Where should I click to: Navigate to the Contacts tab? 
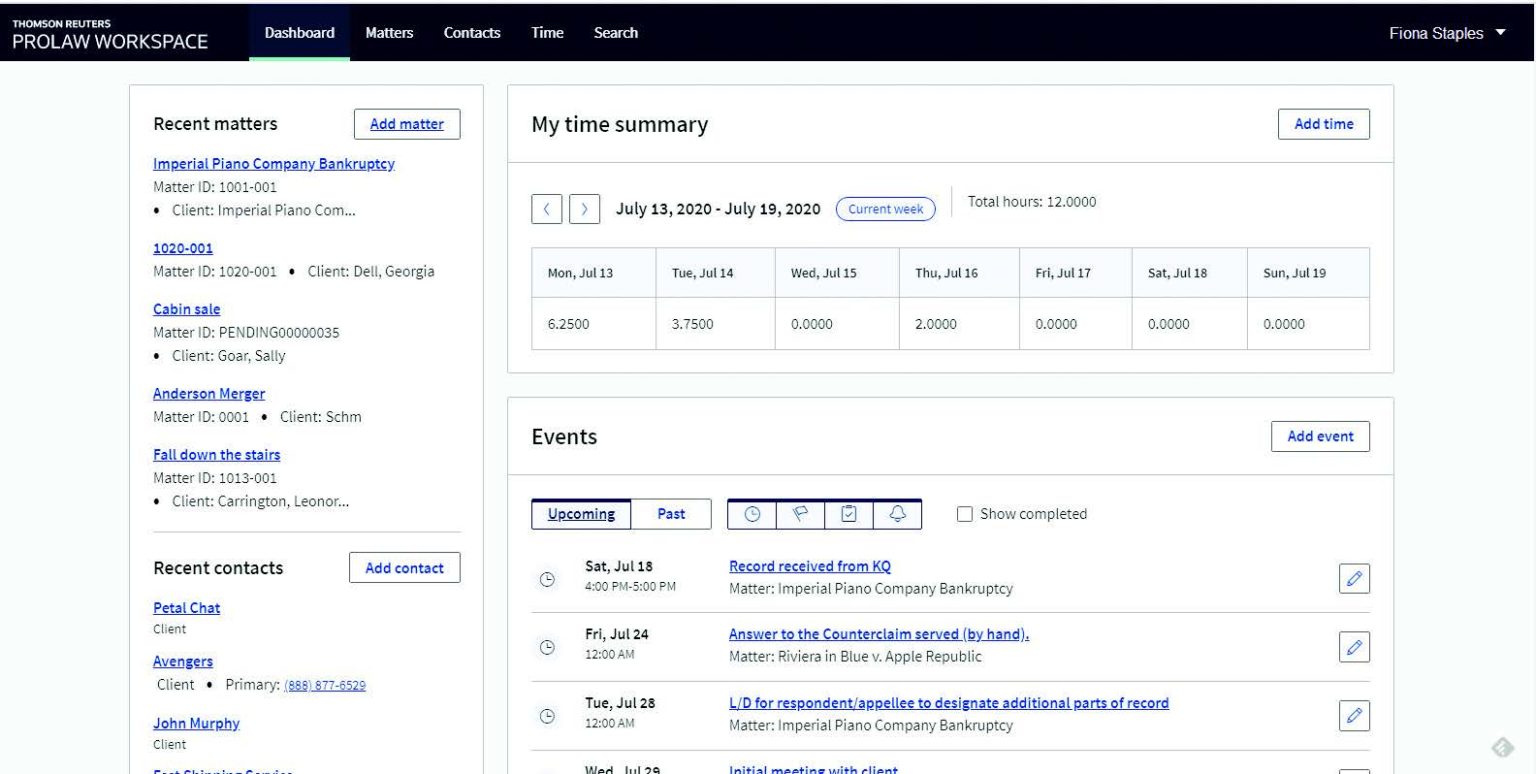[x=471, y=32]
